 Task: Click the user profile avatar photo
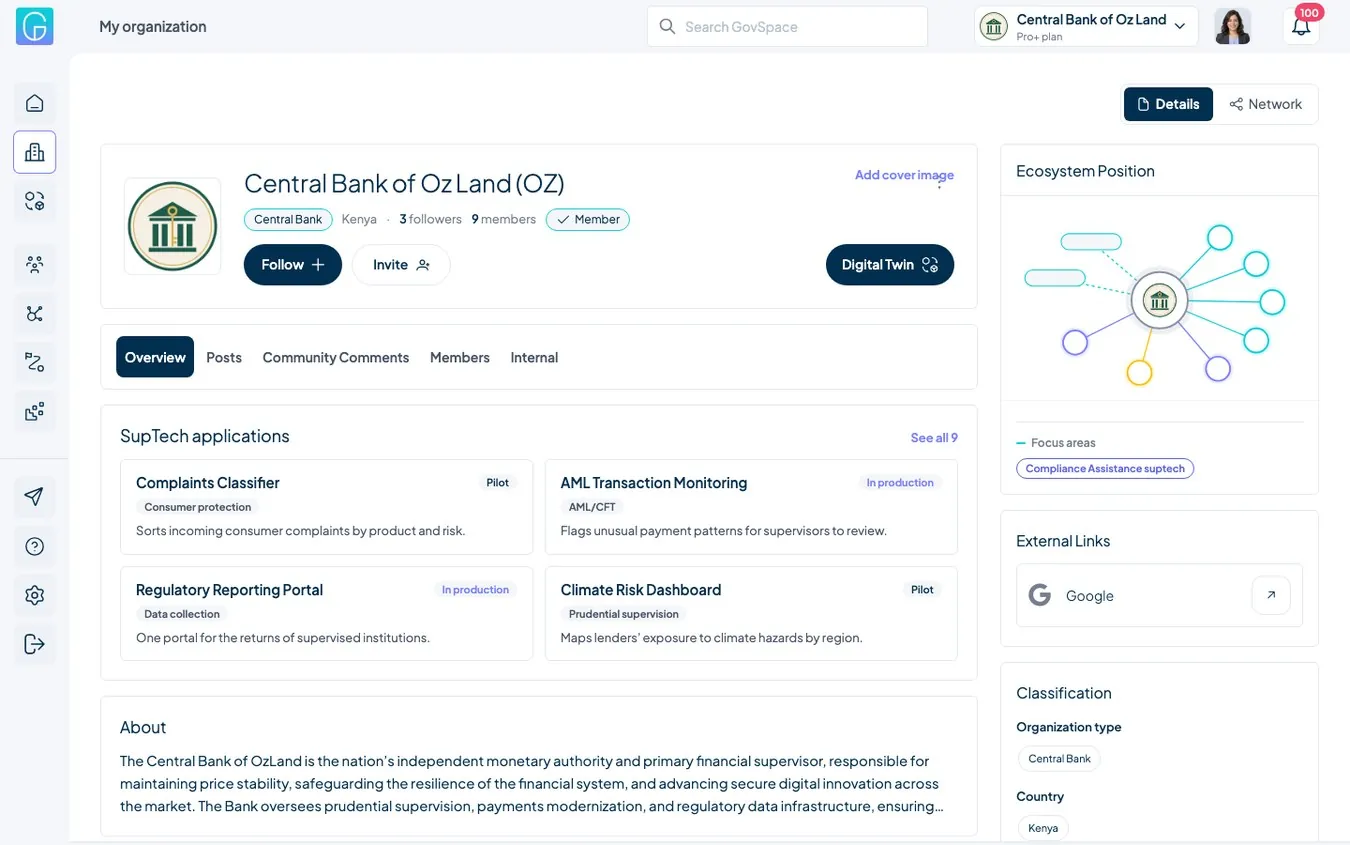1233,26
